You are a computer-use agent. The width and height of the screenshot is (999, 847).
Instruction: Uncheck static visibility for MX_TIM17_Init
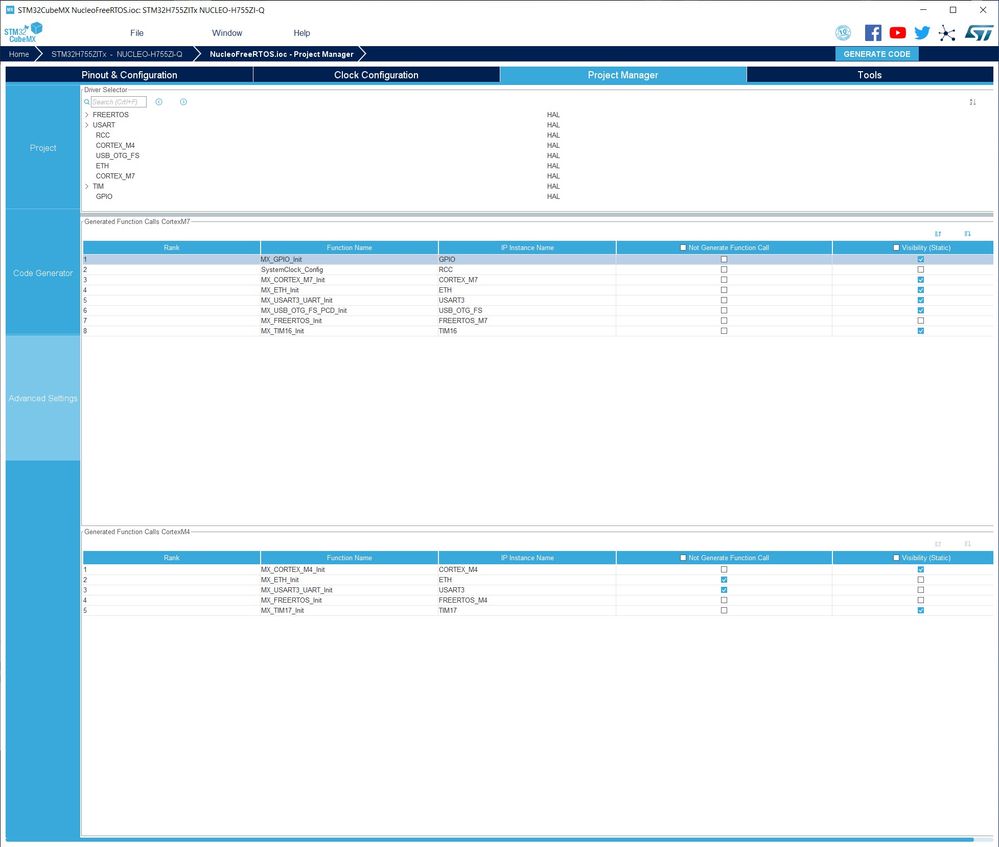[x=921, y=611]
